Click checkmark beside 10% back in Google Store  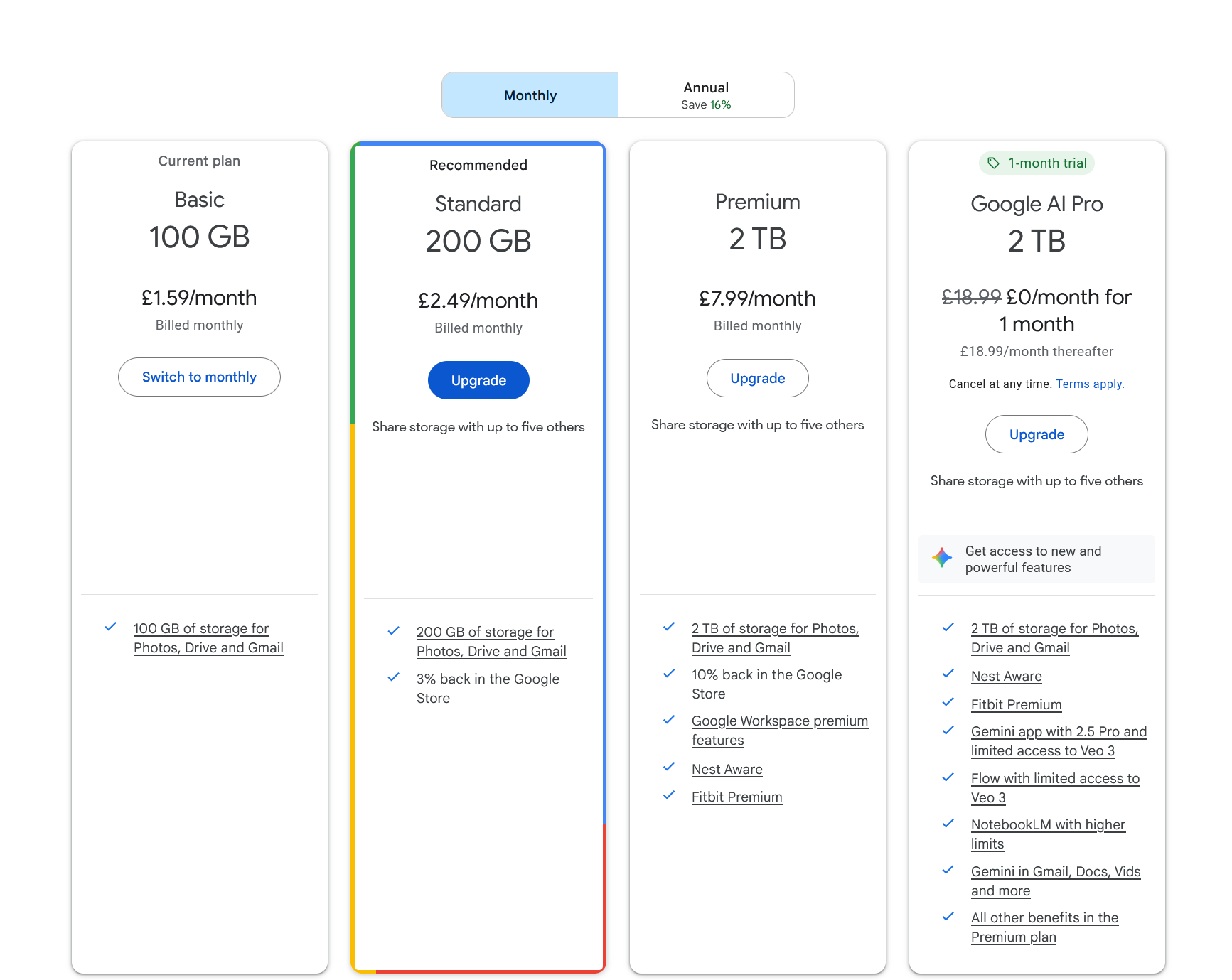click(669, 673)
